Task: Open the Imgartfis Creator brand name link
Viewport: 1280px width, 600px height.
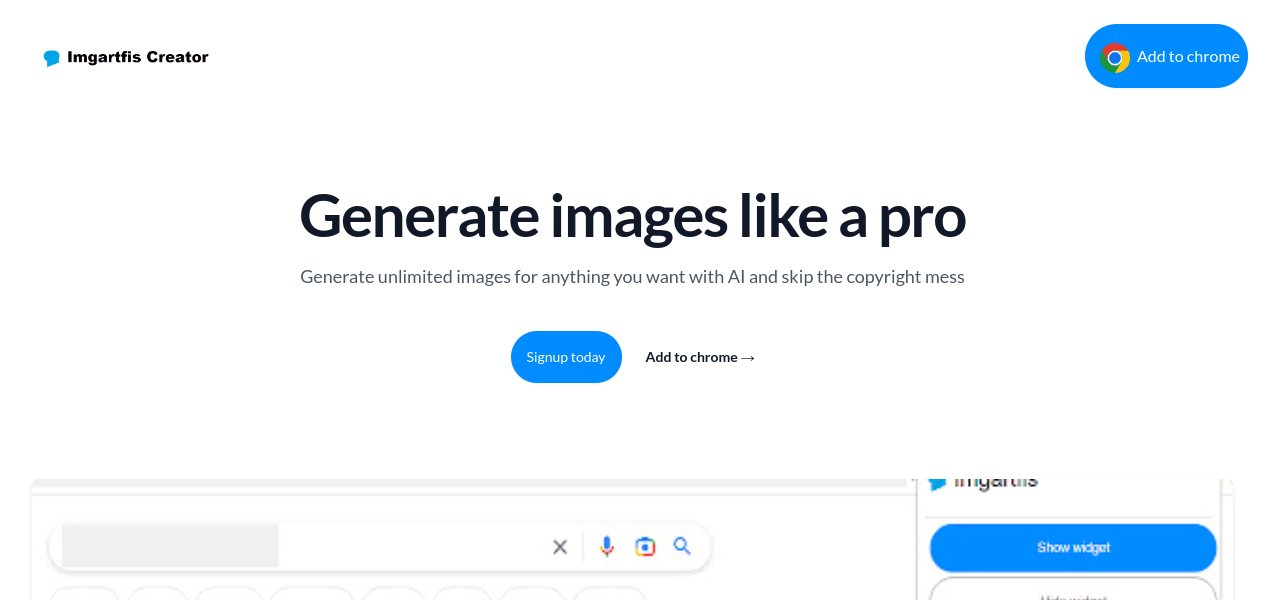Action: [x=138, y=57]
